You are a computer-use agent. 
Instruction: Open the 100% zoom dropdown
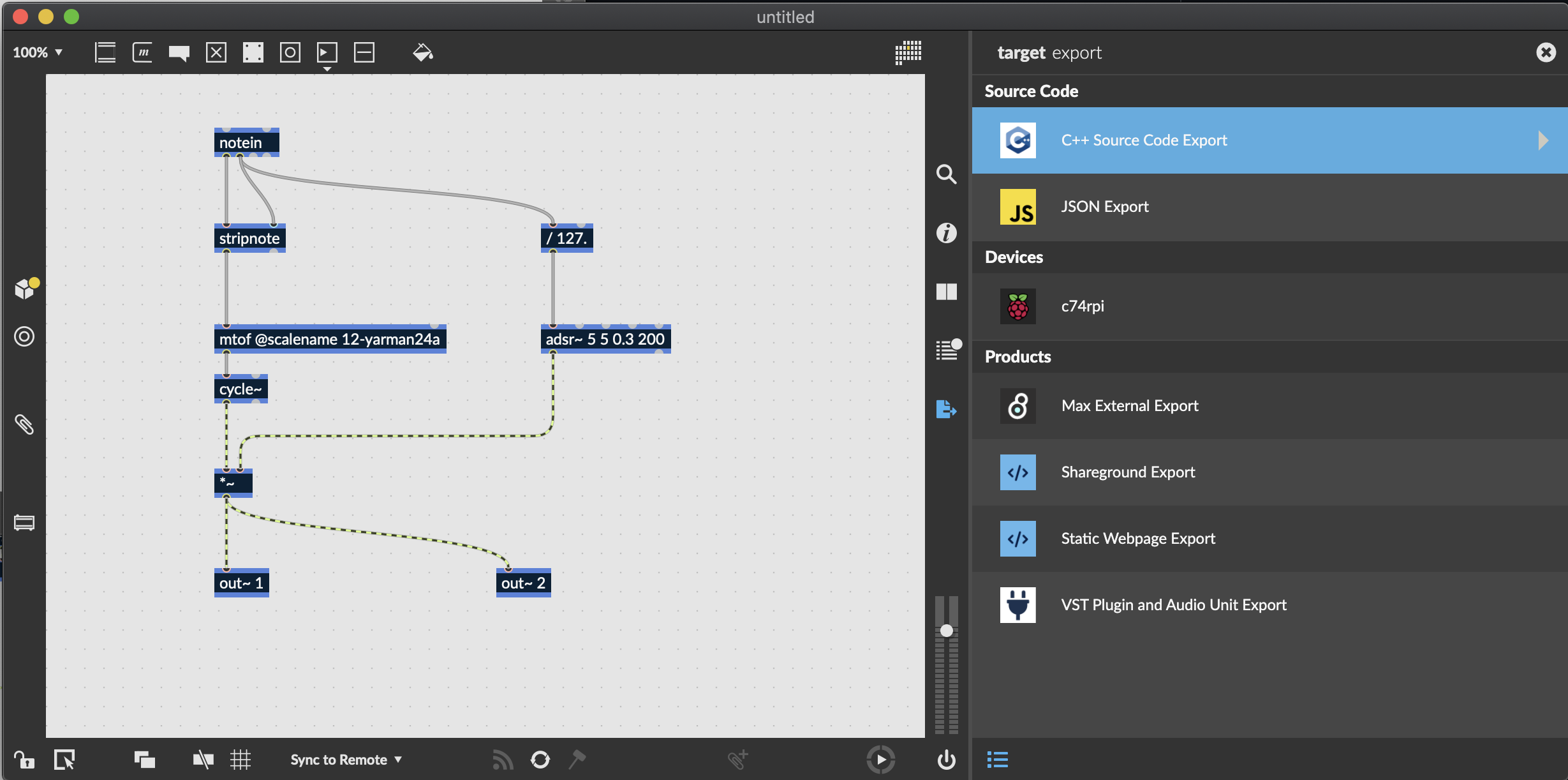click(x=38, y=52)
